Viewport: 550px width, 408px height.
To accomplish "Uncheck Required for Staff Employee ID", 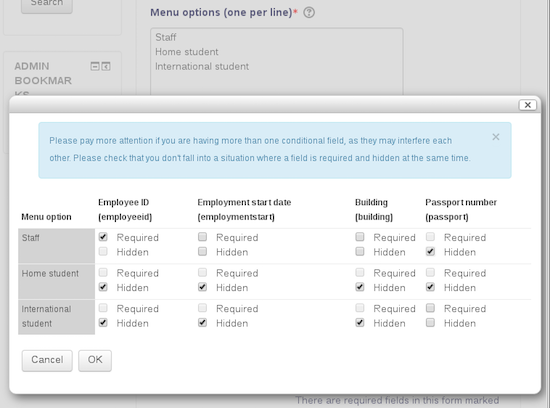I will tap(103, 237).
